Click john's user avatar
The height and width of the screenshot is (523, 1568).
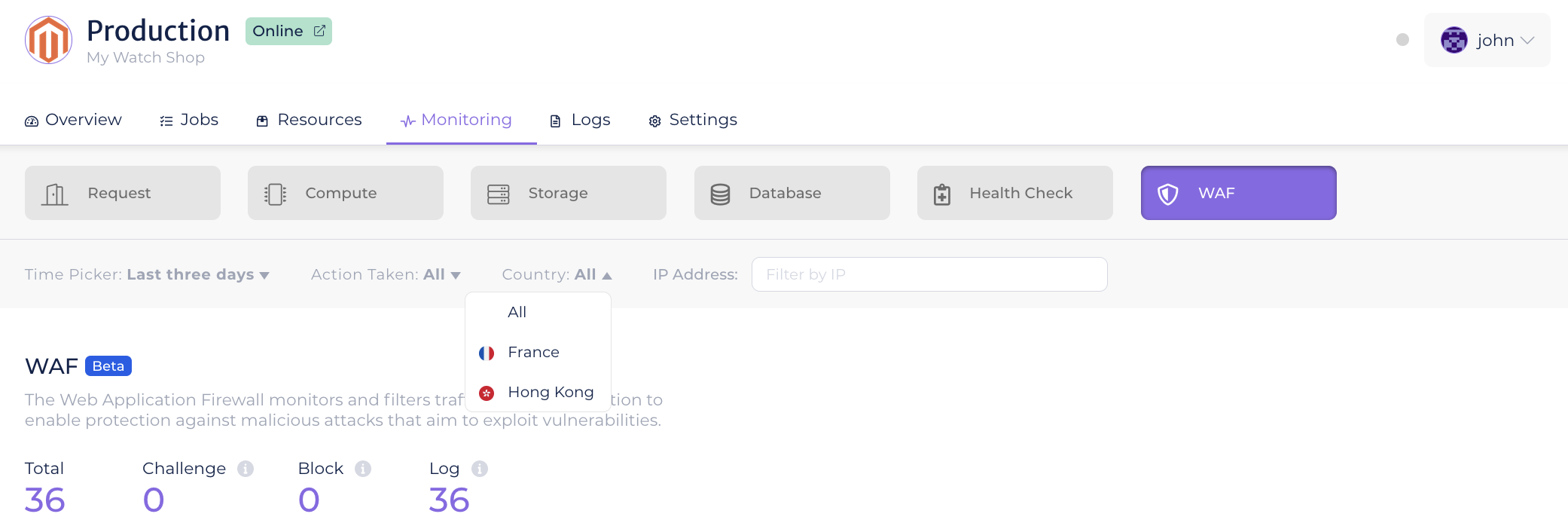pos(1454,40)
